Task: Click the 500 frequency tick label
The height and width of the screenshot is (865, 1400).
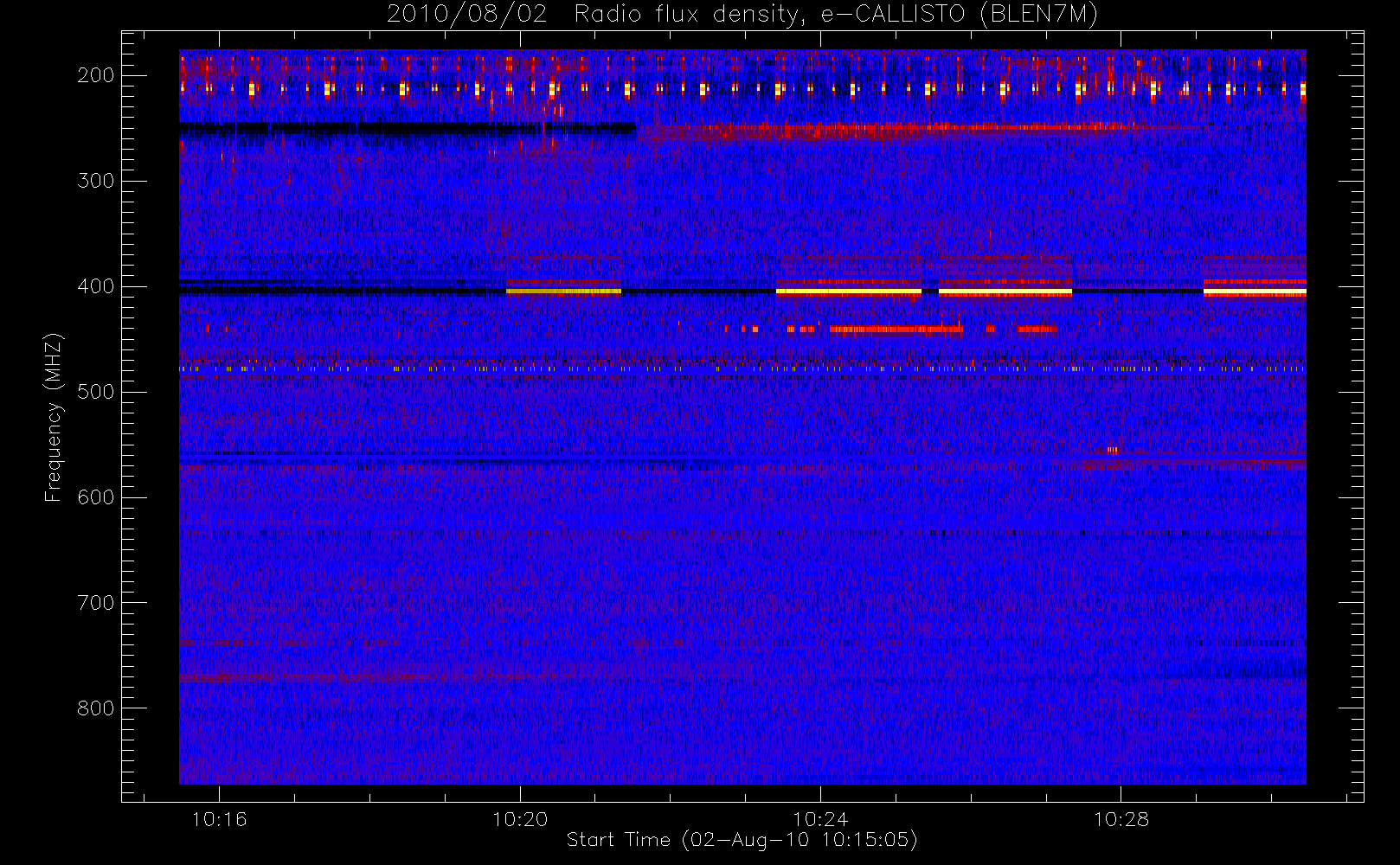Action: tap(95, 392)
